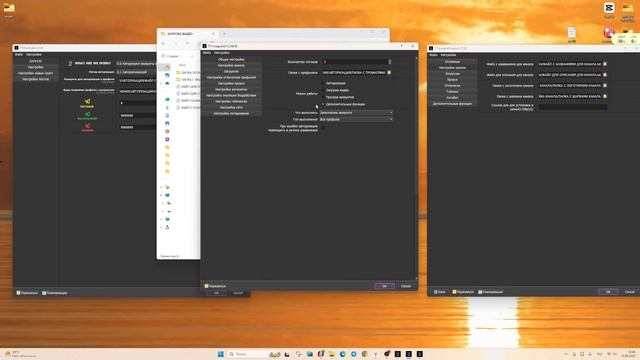This screenshot has width=640, height=360.
Task: Open Настройки menu in the right window
Action: pos(448,55)
